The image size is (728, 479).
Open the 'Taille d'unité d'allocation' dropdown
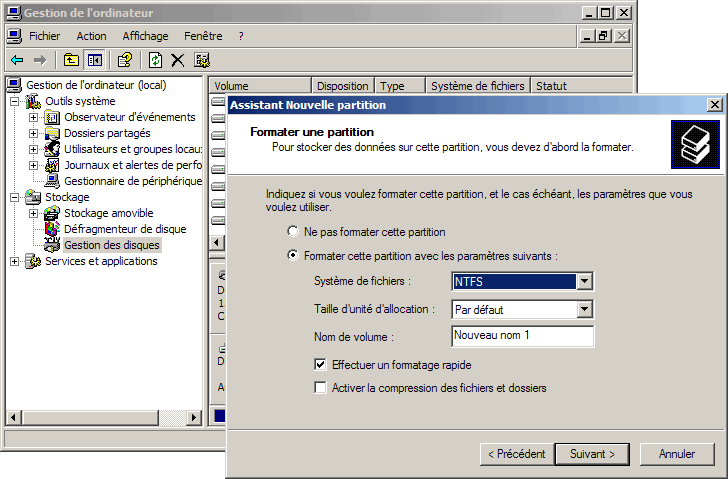585,310
